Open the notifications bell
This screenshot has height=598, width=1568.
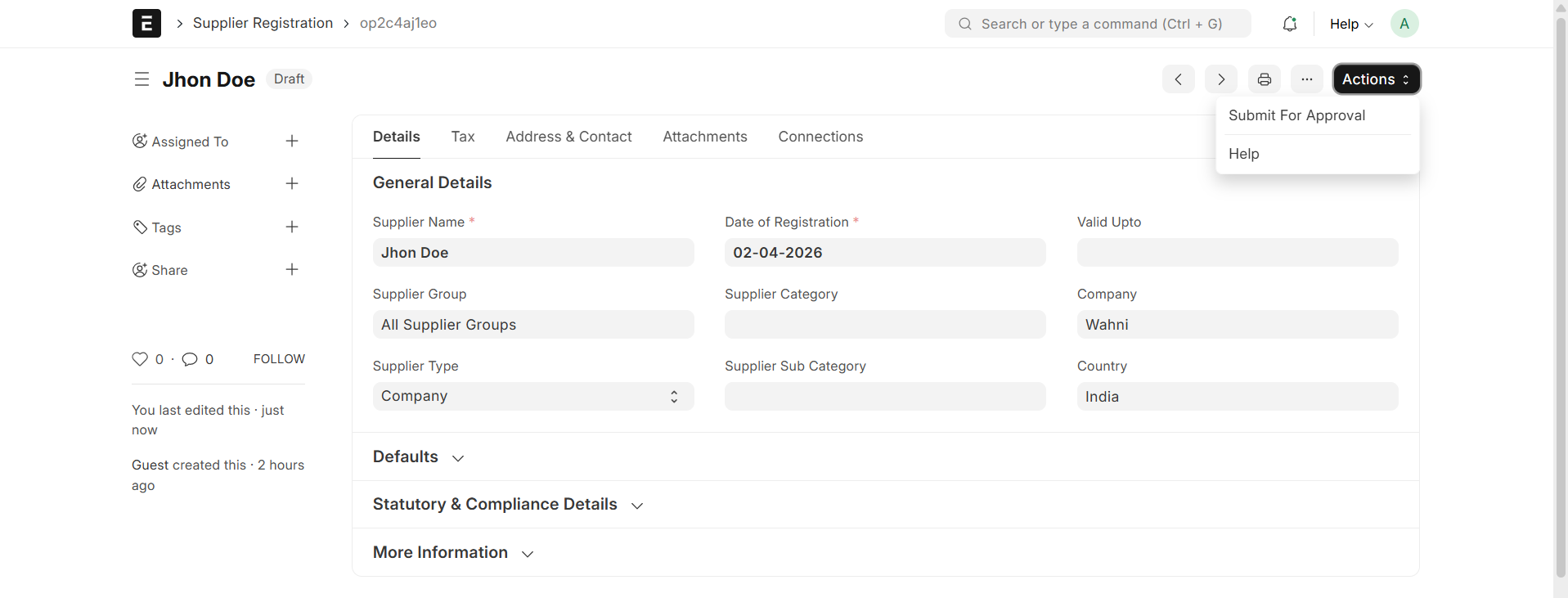1290,24
